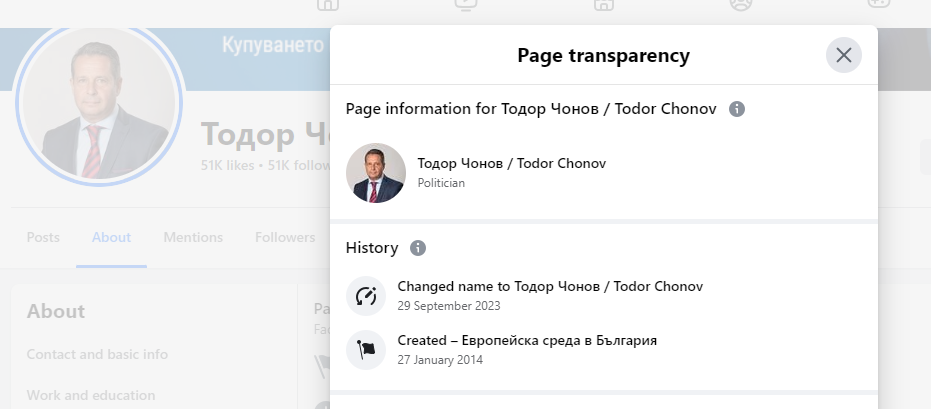931x409 pixels.
Task: Select the About tab
Action: (x=111, y=237)
